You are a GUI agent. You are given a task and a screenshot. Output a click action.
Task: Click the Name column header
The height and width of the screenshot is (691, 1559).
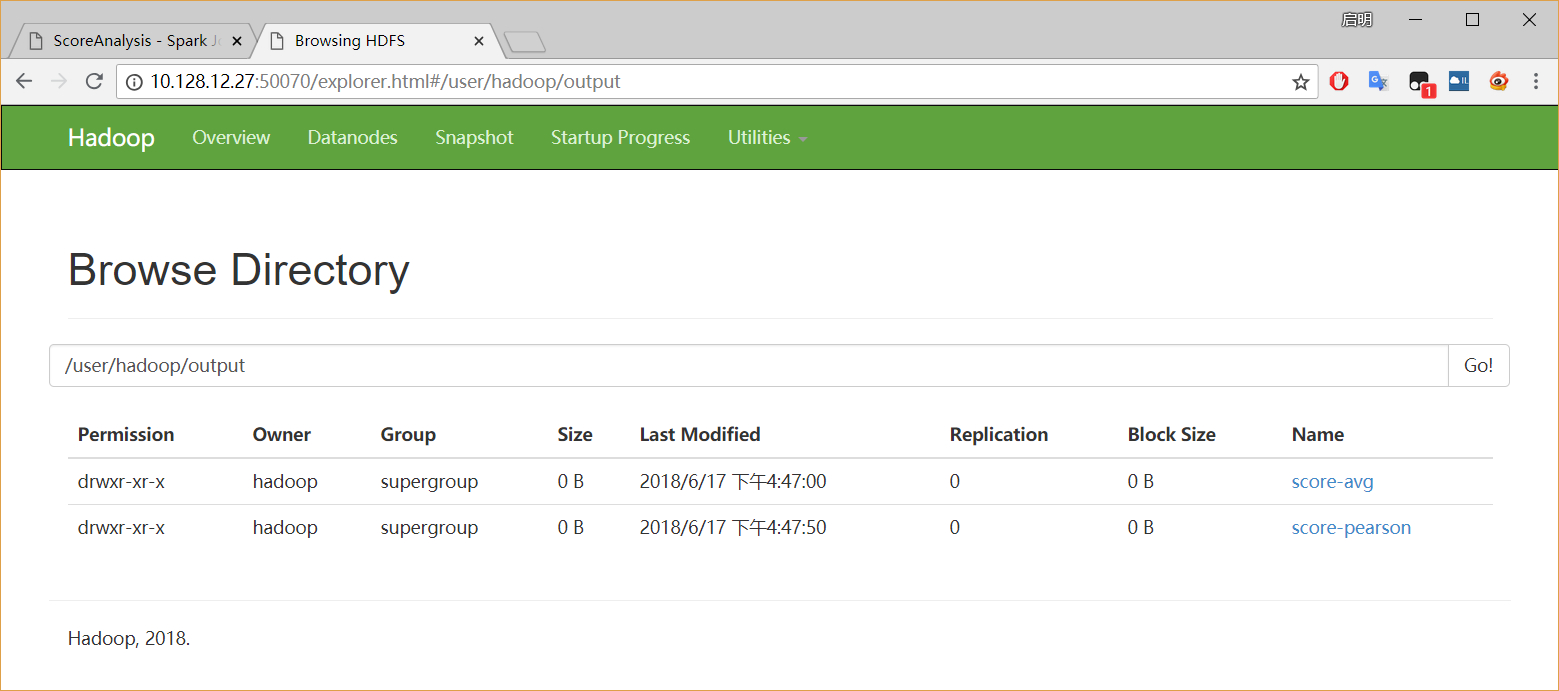point(1318,434)
